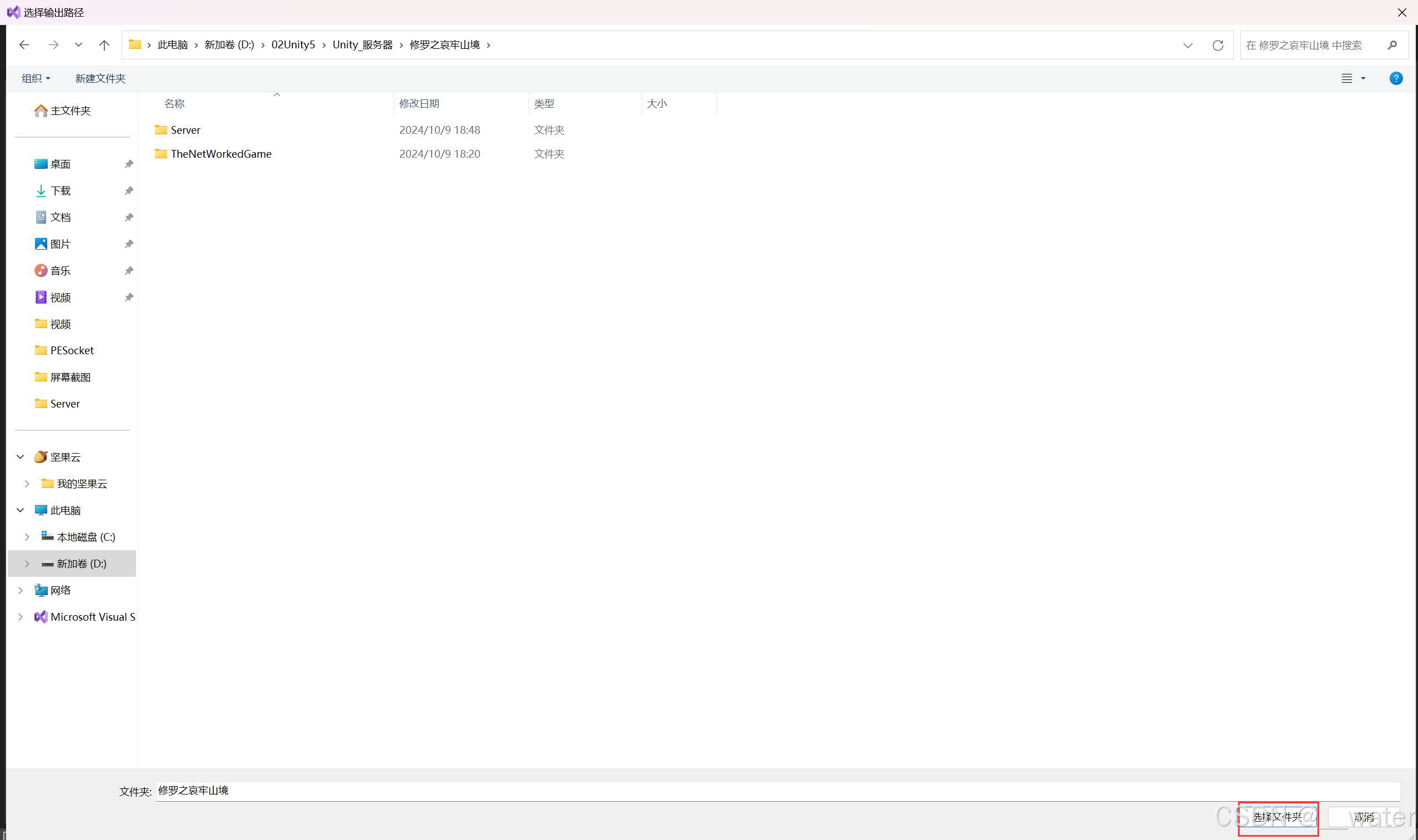
Task: Open the view options dropdown arrow
Action: coord(1362,78)
